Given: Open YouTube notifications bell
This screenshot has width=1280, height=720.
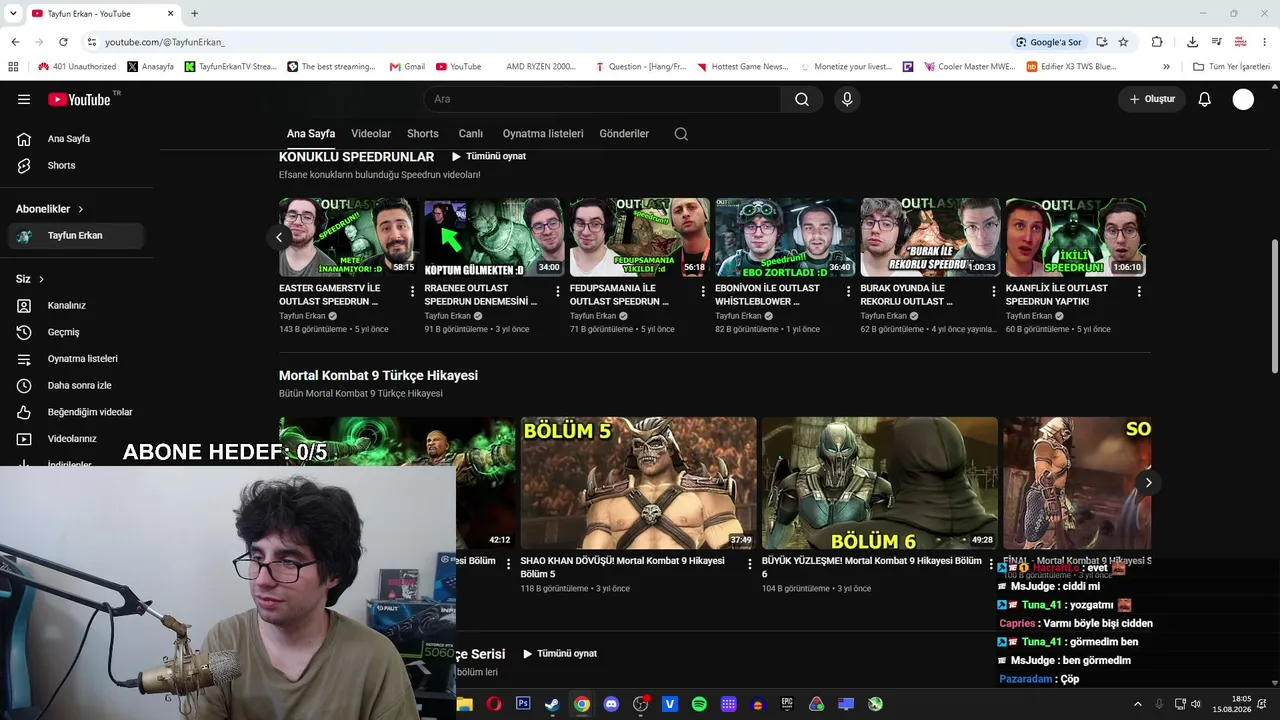Looking at the screenshot, I should pos(1205,99).
